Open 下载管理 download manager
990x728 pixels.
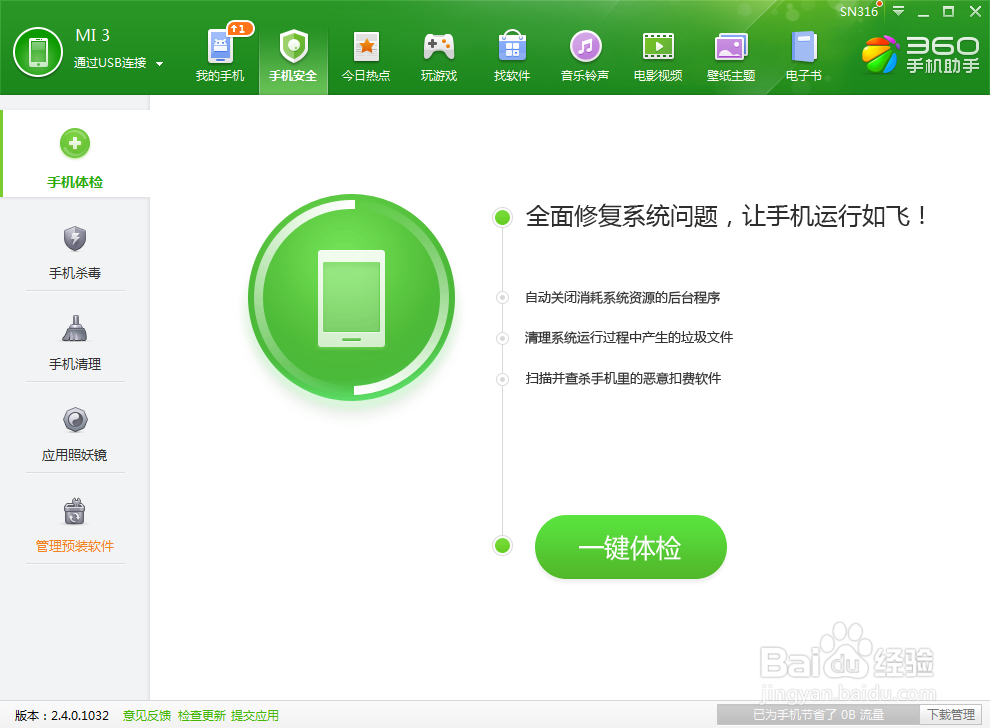(950, 715)
